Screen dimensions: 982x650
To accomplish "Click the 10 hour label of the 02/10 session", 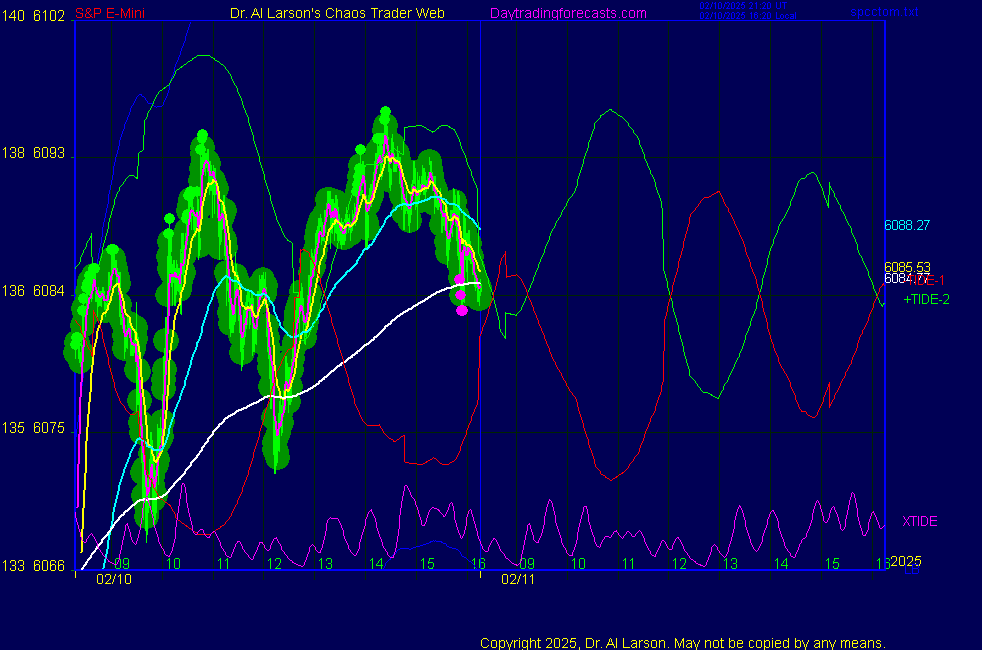I will pyautogui.click(x=173, y=564).
